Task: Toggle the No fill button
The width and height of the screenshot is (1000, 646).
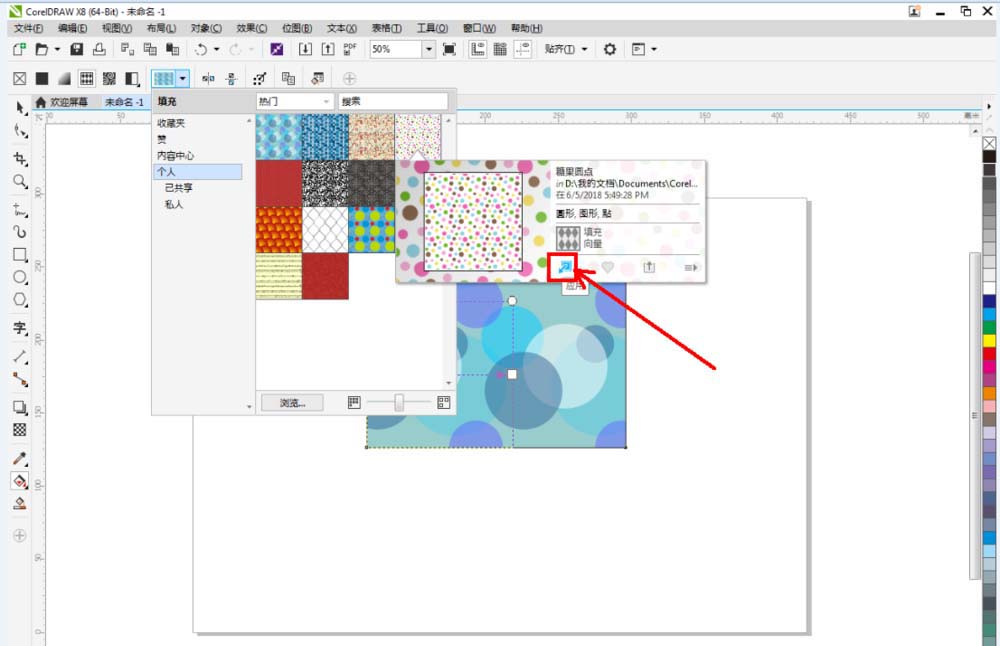Action: click(18, 78)
